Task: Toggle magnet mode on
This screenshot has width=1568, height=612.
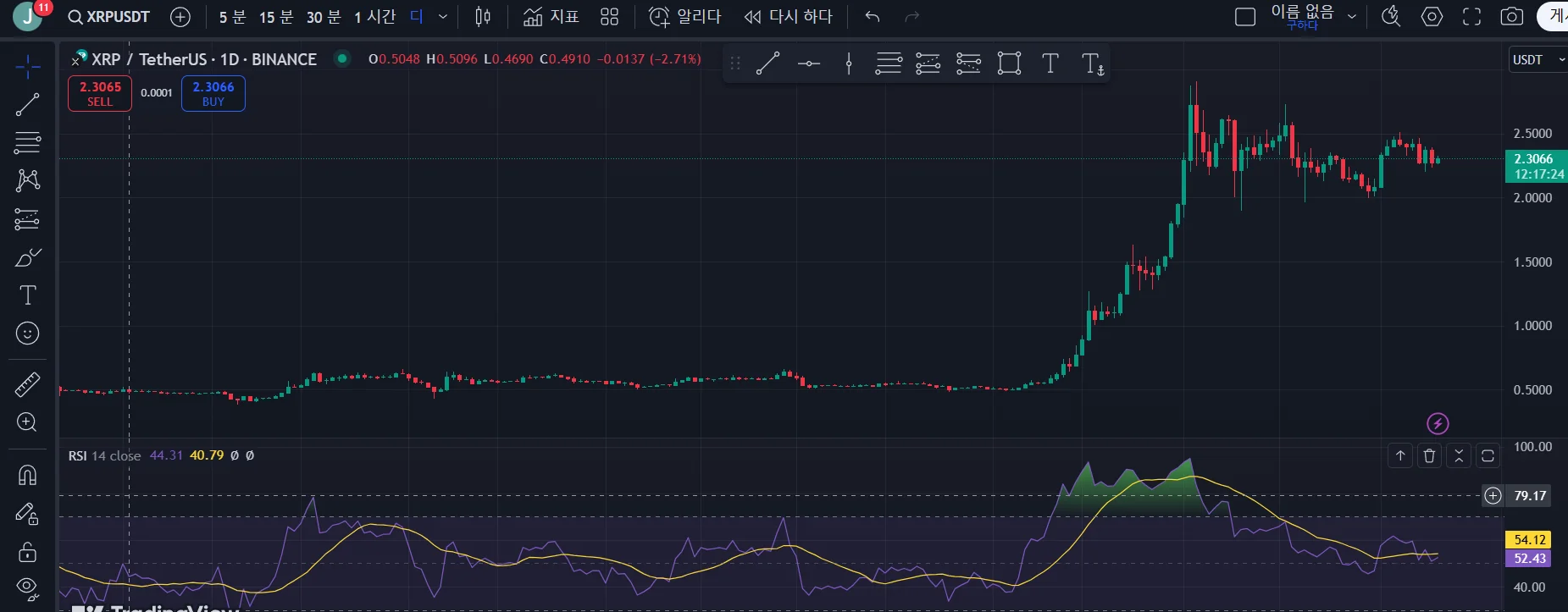Action: tap(27, 476)
